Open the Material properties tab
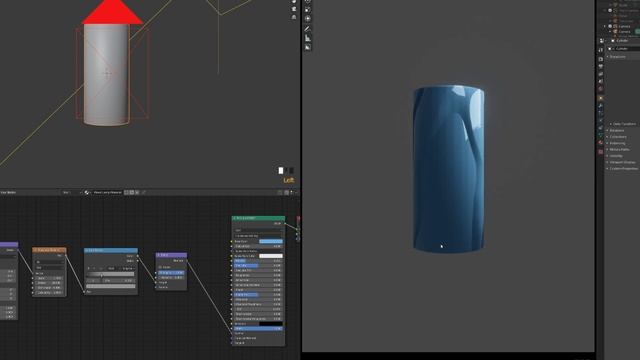 coord(601,142)
